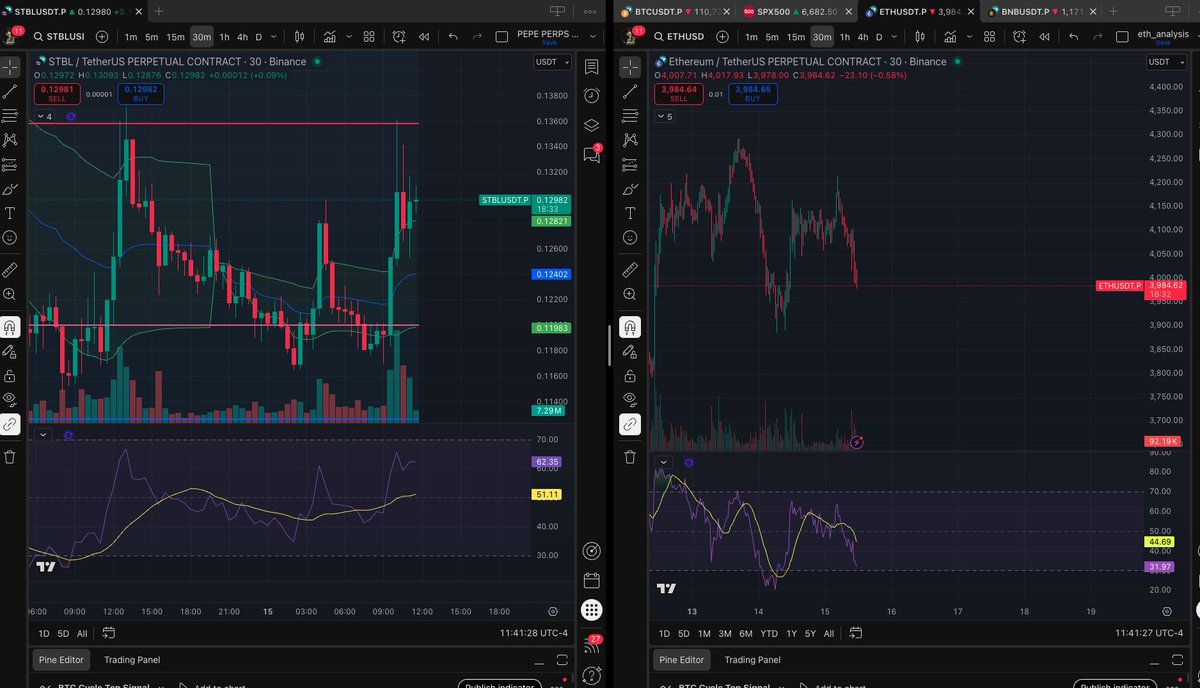This screenshot has height=688, width=1200.
Task: Select the trend line tool in STBL window
Action: [x=10, y=91]
